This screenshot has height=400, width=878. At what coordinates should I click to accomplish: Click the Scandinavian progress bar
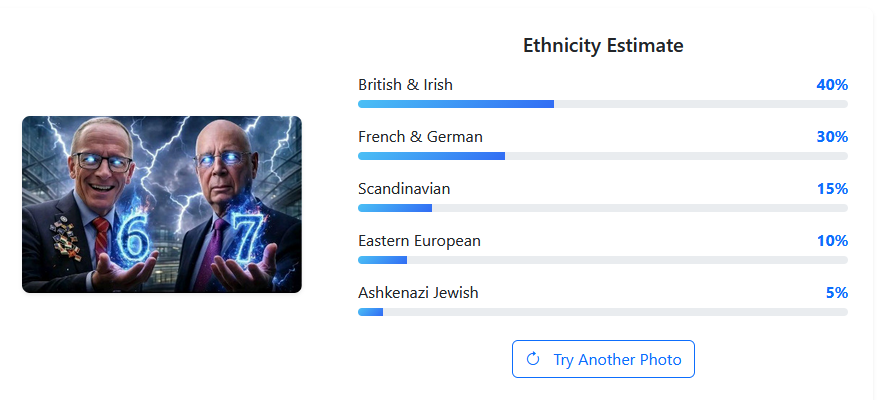click(602, 208)
